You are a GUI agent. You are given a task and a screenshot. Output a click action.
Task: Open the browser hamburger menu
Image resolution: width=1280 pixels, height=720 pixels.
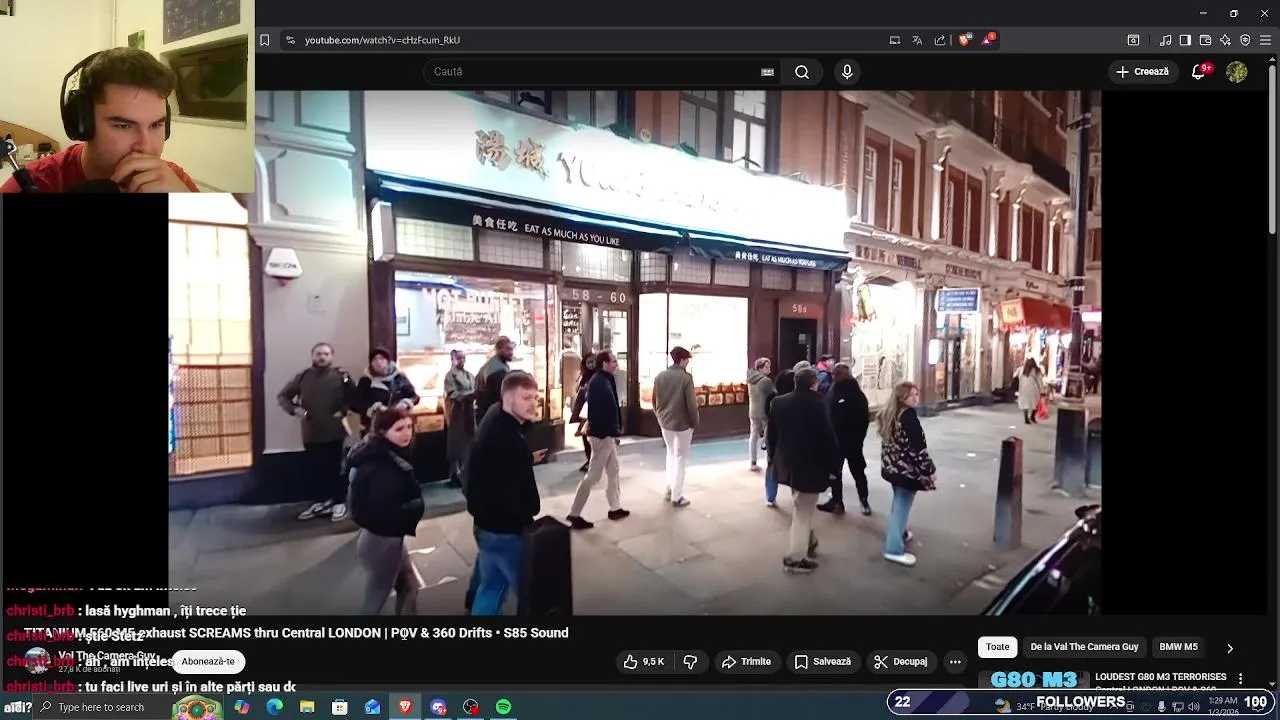1265,40
